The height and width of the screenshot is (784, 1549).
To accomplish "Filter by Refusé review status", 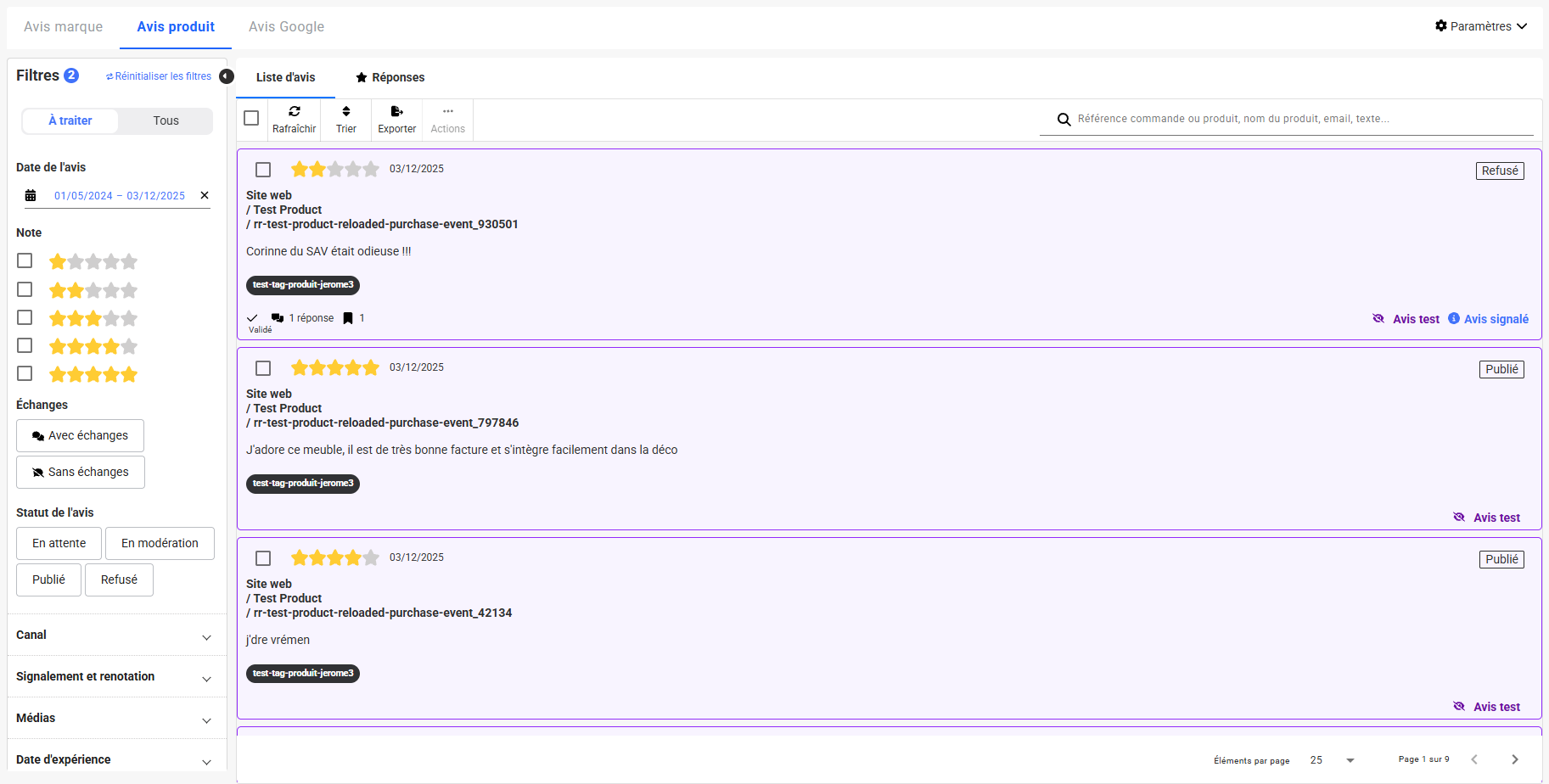I will 119,580.
